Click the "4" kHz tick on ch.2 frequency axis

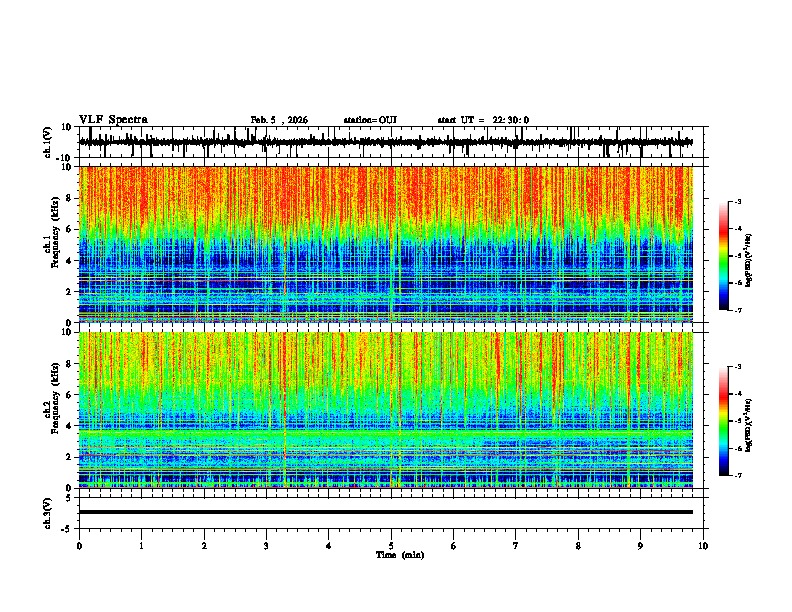[x=69, y=426]
